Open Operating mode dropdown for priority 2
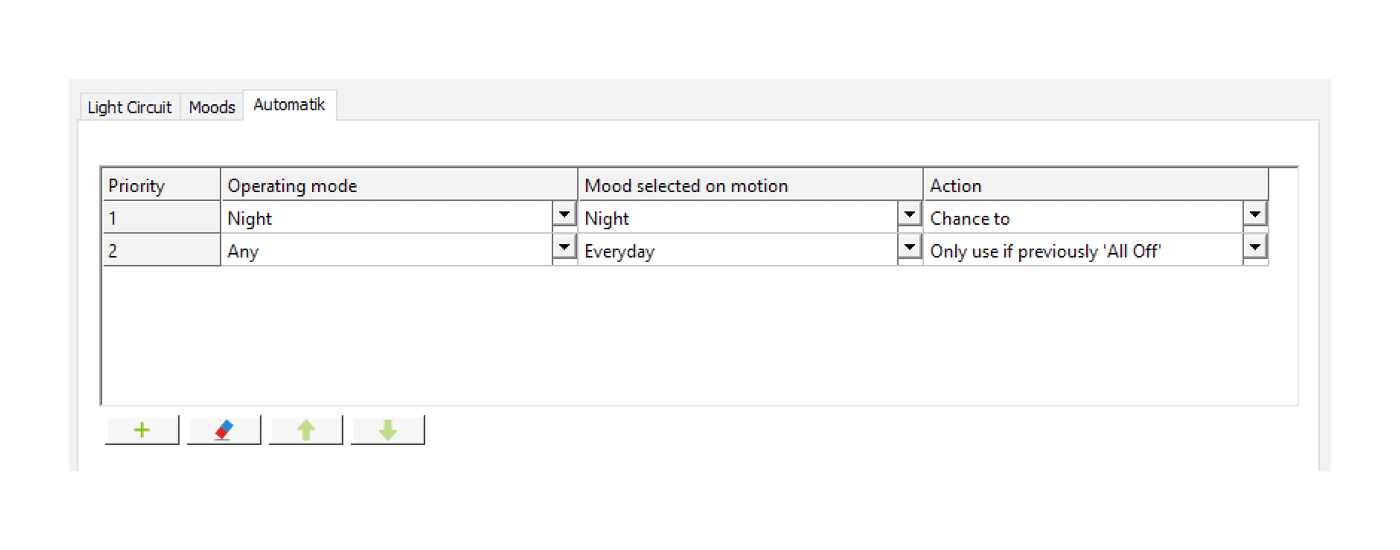The width and height of the screenshot is (1400, 550). click(x=564, y=248)
